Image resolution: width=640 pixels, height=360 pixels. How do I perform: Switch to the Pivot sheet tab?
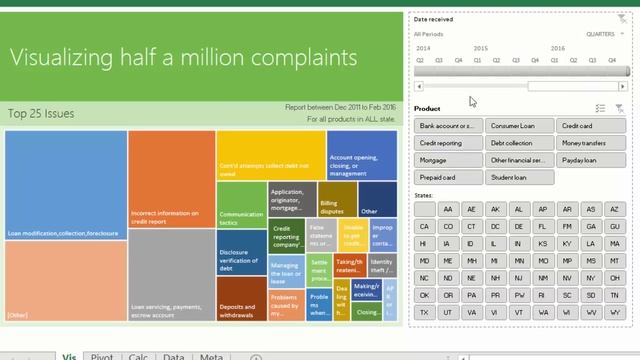pos(102,357)
